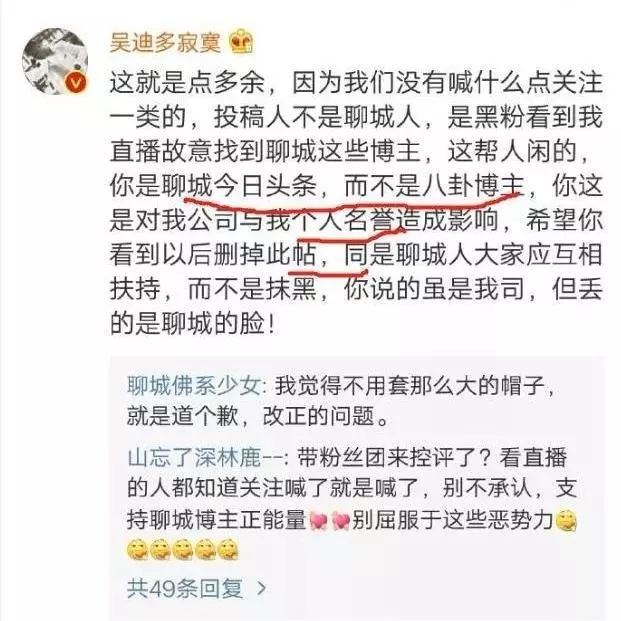Select the underlined text 聊城今日头条
The height and width of the screenshot is (621, 621).
pyautogui.click(x=239, y=186)
